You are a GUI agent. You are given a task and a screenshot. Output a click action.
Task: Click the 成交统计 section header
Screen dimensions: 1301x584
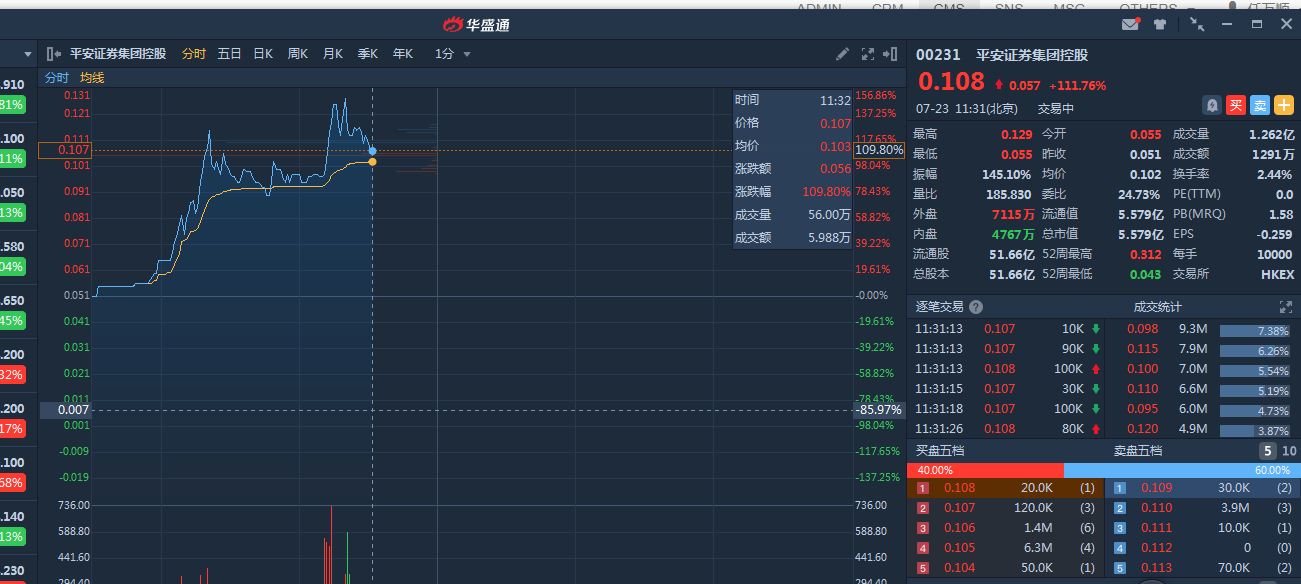(x=1158, y=307)
